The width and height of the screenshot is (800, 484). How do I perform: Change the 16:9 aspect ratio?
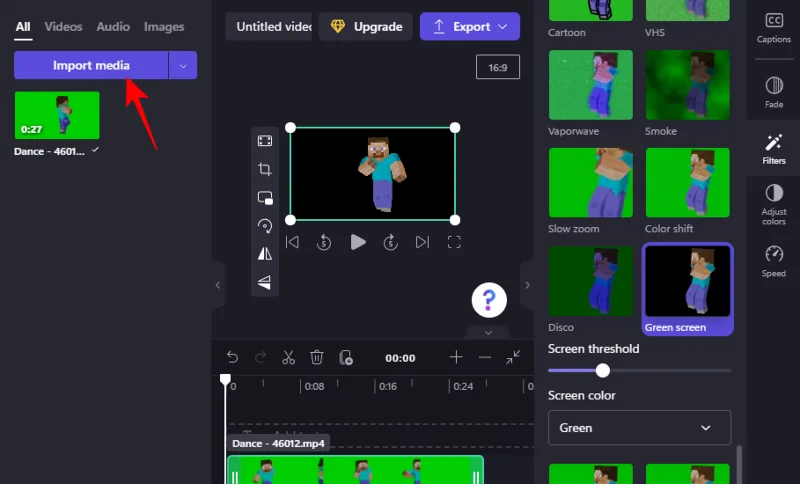click(x=497, y=67)
